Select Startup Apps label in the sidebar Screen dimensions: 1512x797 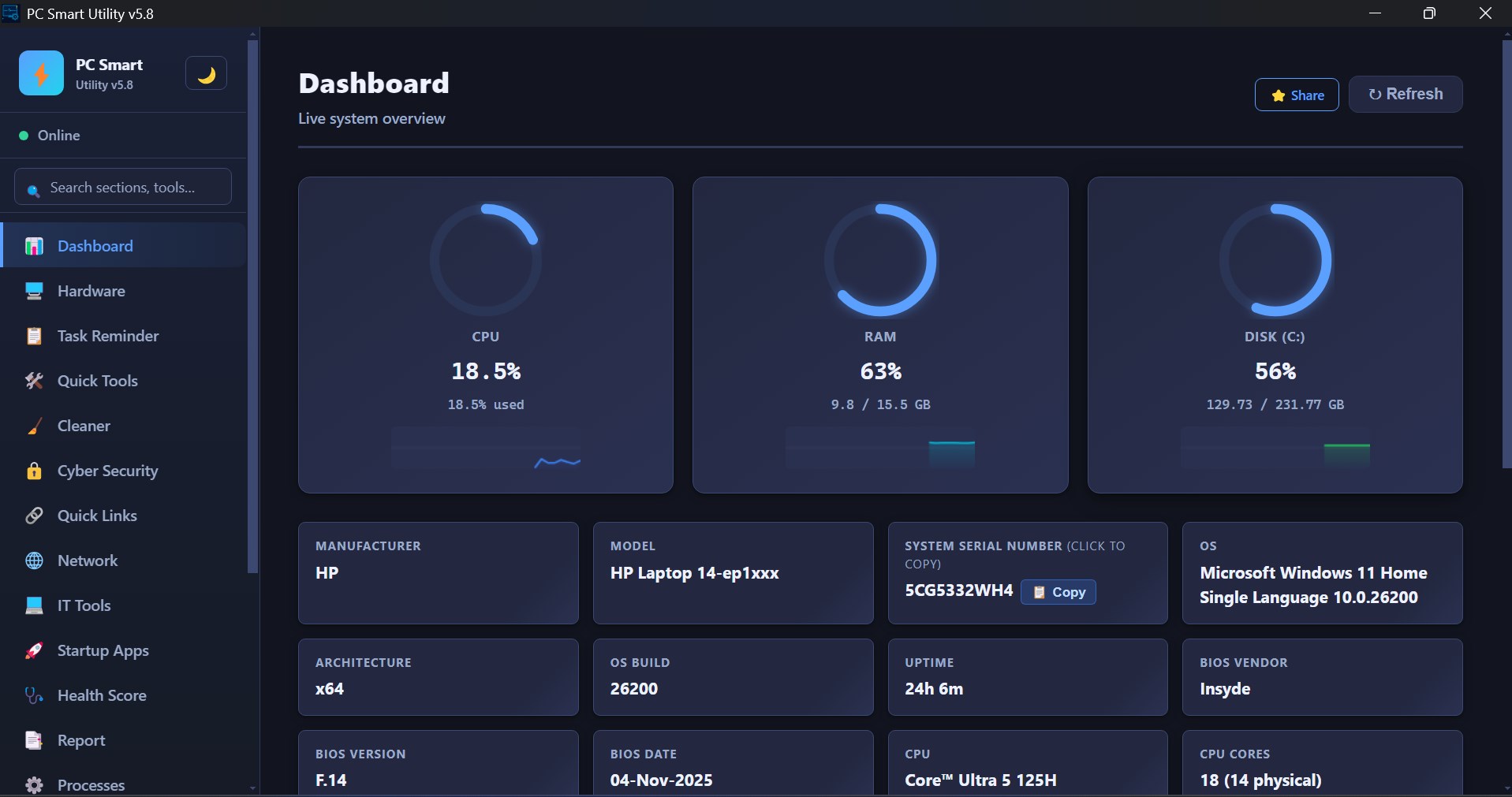pos(103,650)
